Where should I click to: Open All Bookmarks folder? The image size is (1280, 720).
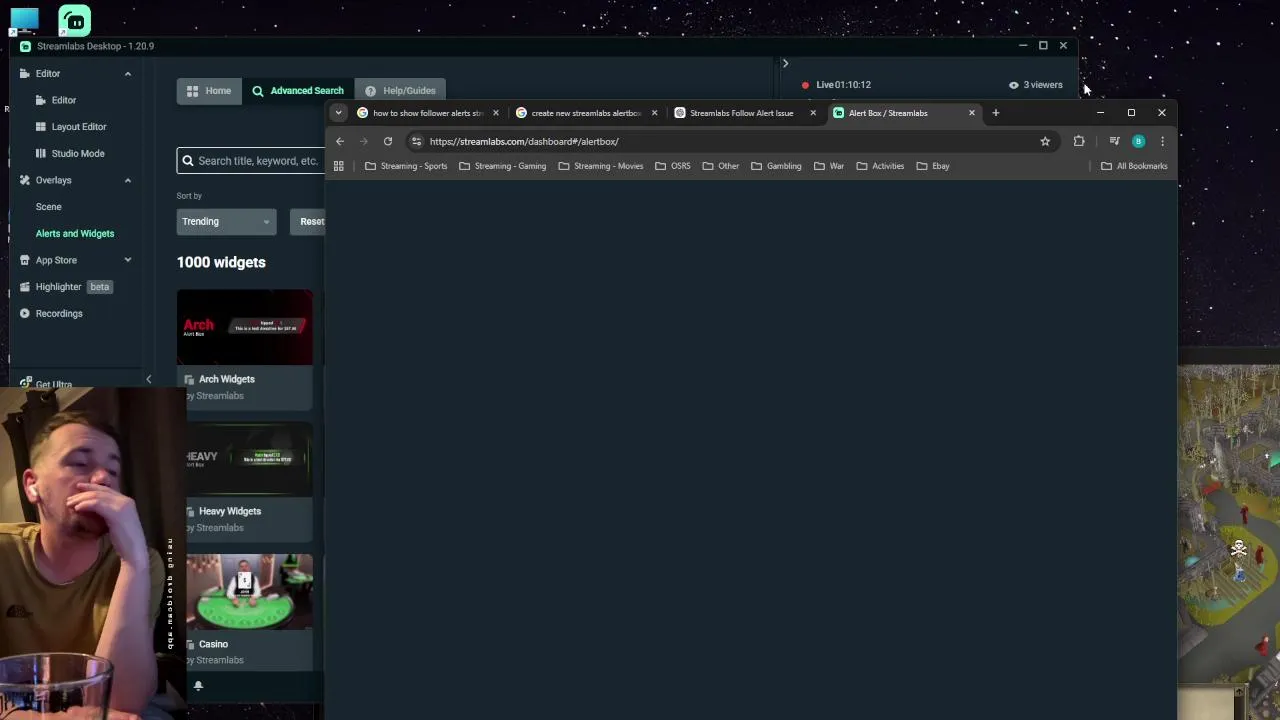pyautogui.click(x=1134, y=166)
